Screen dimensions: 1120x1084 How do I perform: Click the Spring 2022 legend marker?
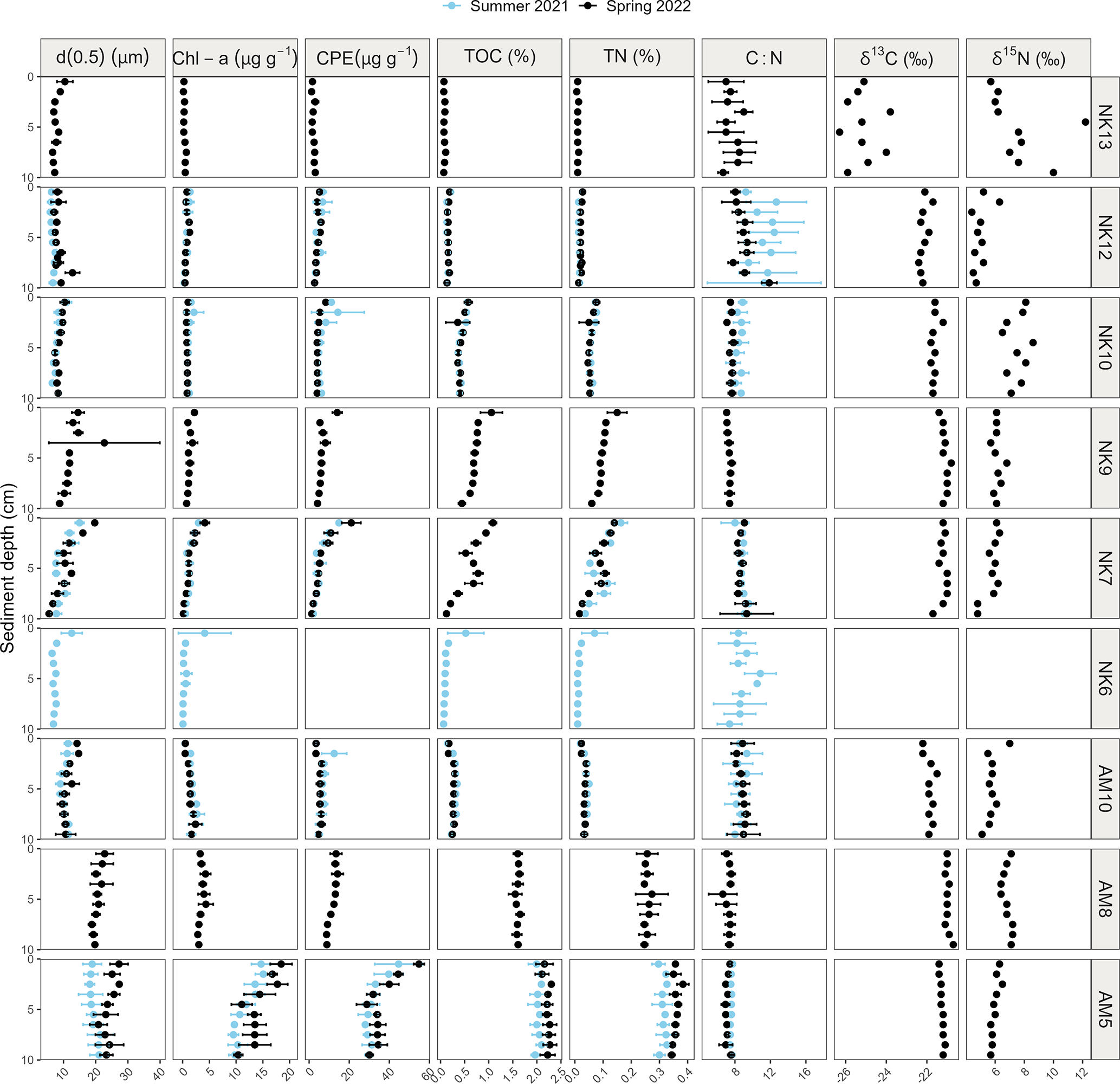[588, 6]
